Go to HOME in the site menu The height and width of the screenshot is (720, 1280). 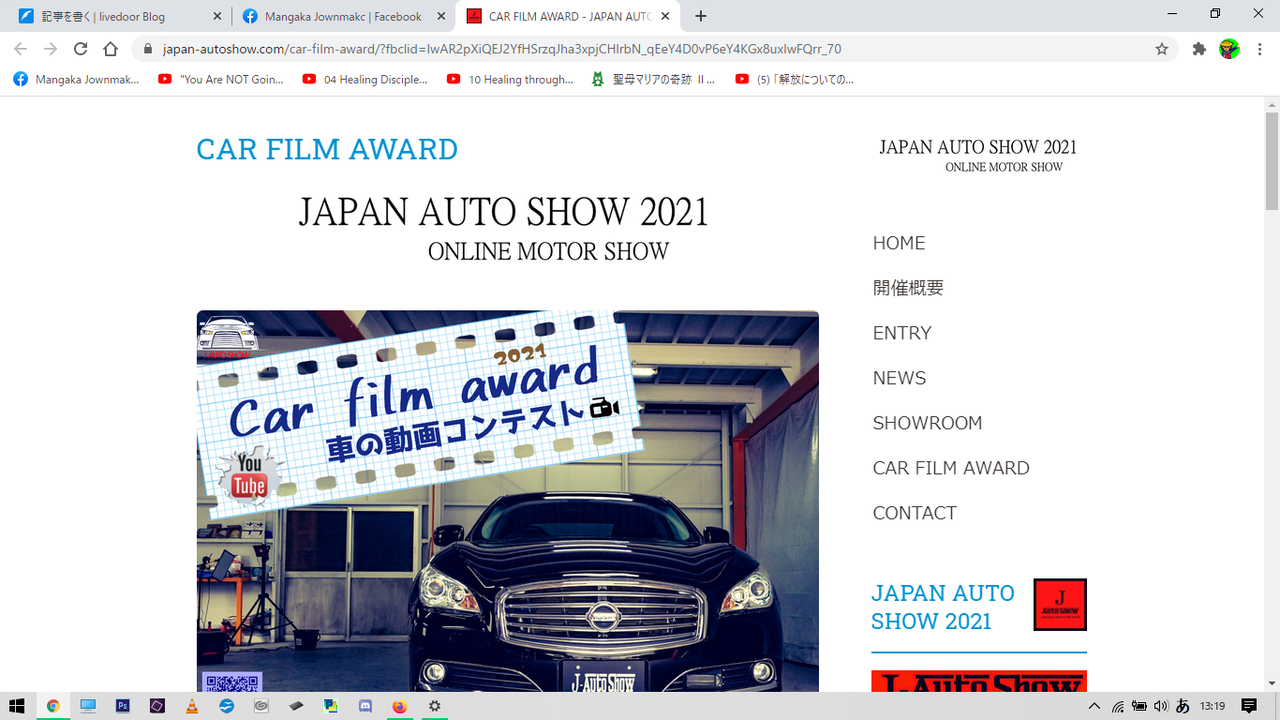899,243
